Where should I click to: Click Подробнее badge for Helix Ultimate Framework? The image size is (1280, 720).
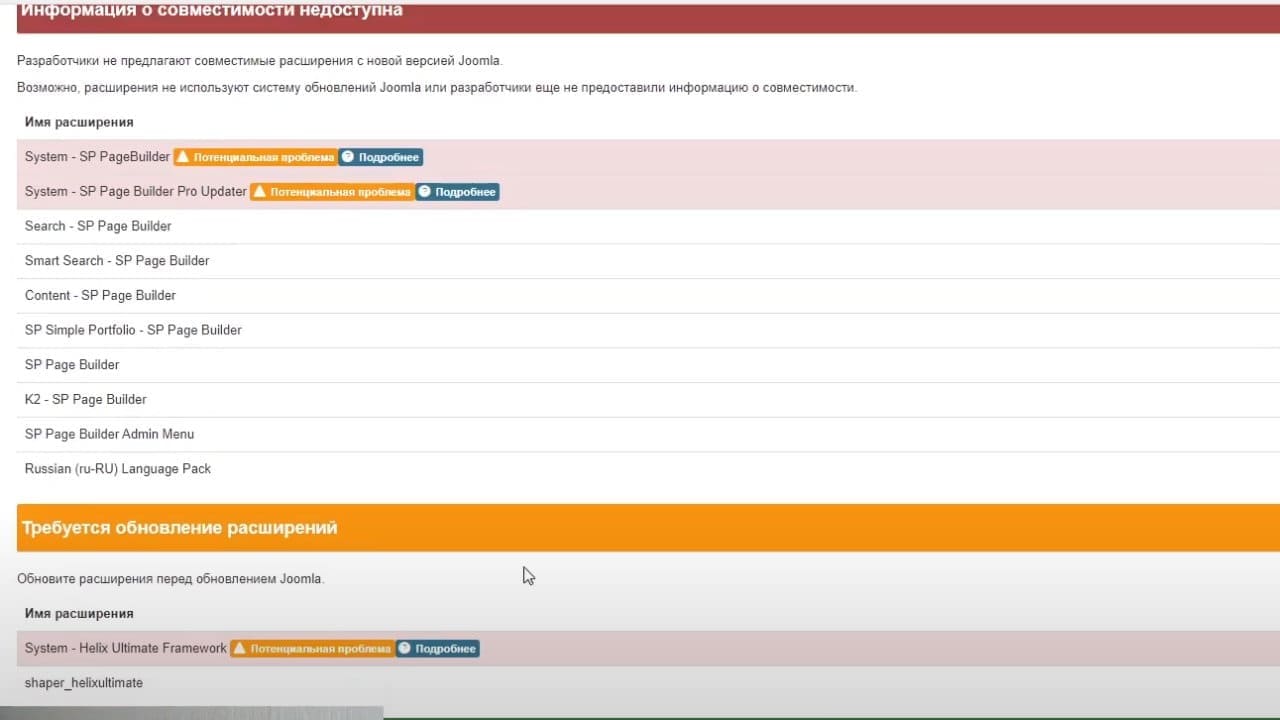pos(437,649)
